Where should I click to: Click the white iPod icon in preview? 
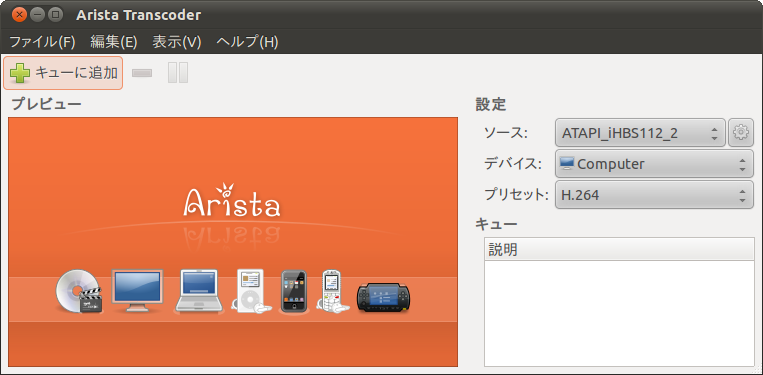point(252,291)
